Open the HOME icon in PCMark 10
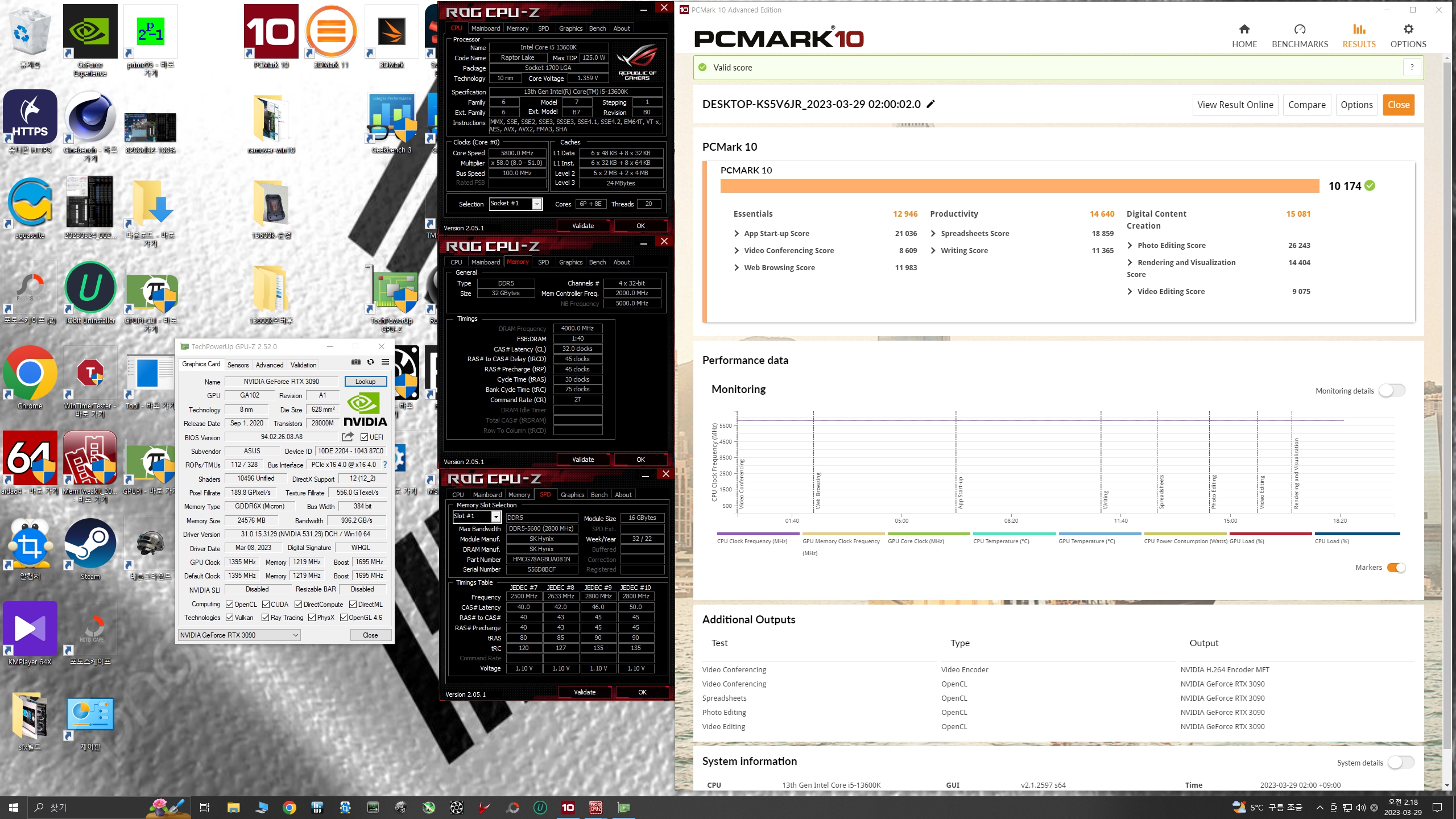Viewport: 1456px width, 819px height. (1244, 29)
